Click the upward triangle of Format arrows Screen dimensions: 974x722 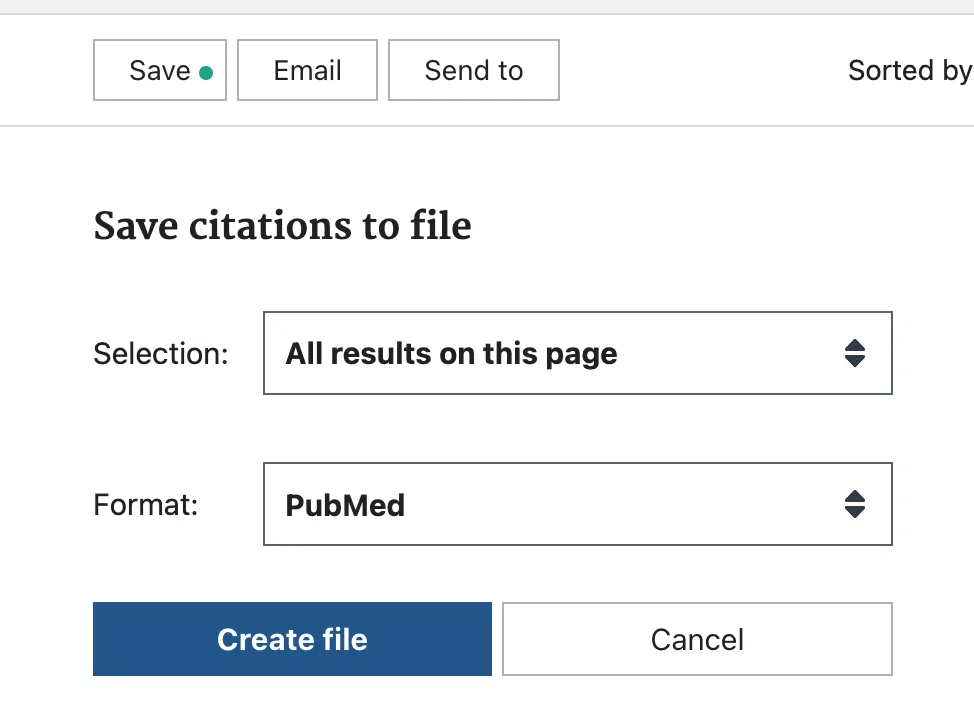tap(855, 496)
